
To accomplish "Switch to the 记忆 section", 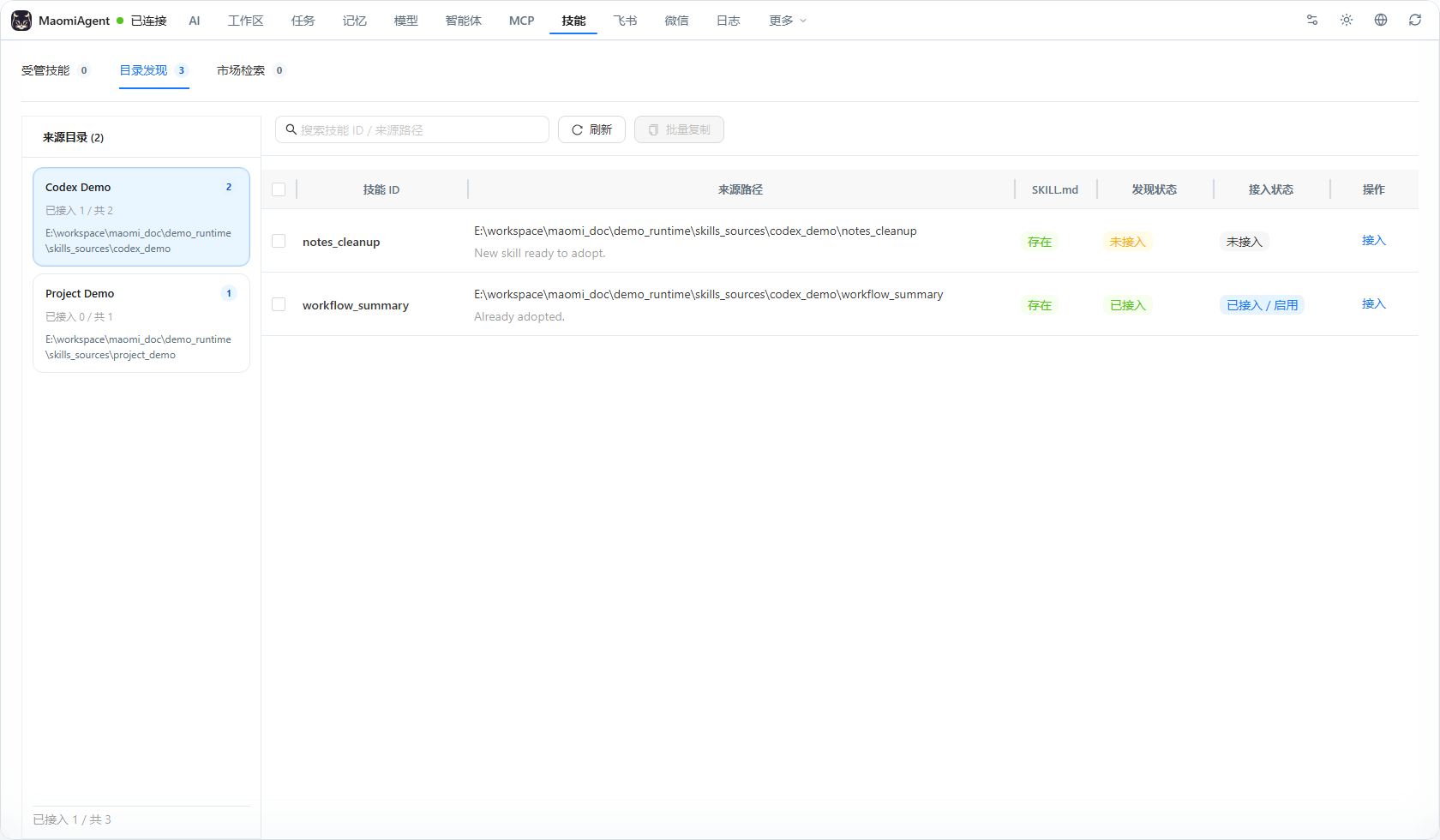I will (355, 21).
